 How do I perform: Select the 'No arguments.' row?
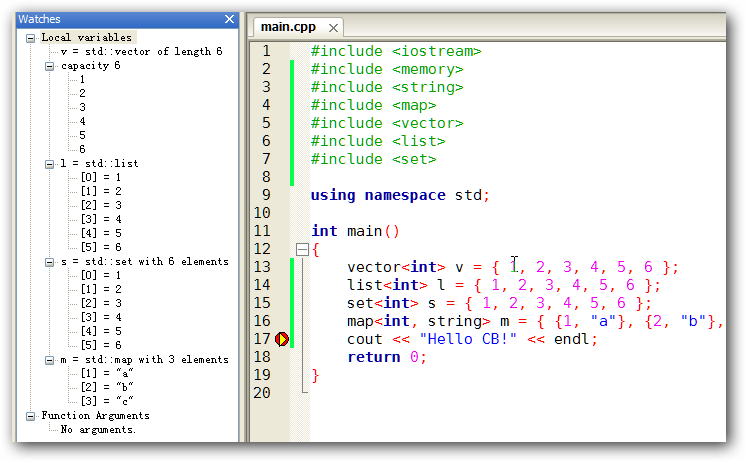point(98,430)
